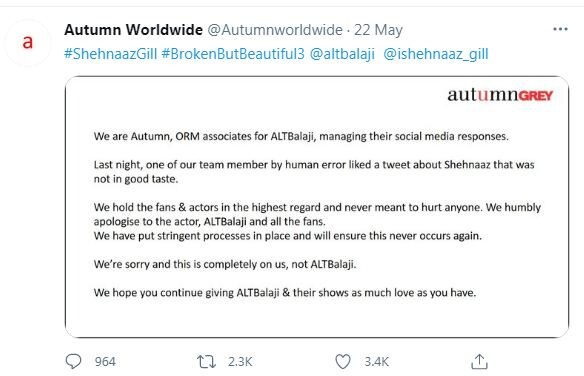The image size is (584, 376).
Task: Click the reply speech bubble icon
Action: point(73,361)
